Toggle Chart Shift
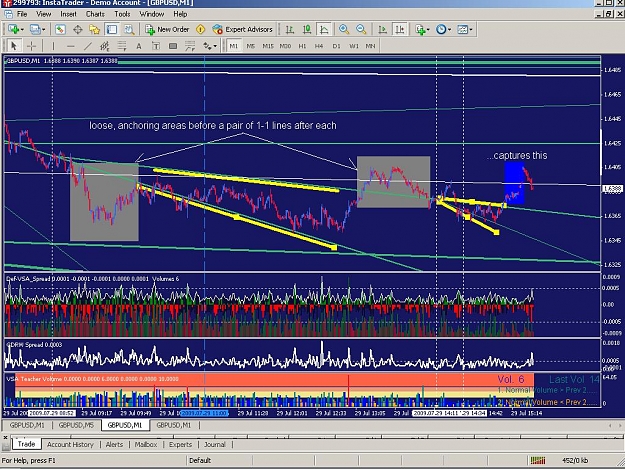The image size is (625, 469). [x=399, y=29]
